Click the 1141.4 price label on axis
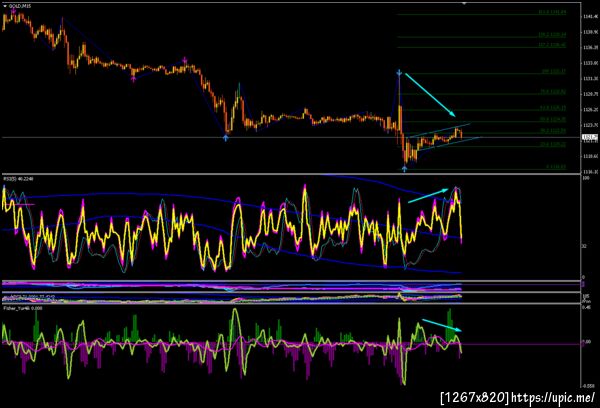This screenshot has height=408, width=600. (x=589, y=17)
